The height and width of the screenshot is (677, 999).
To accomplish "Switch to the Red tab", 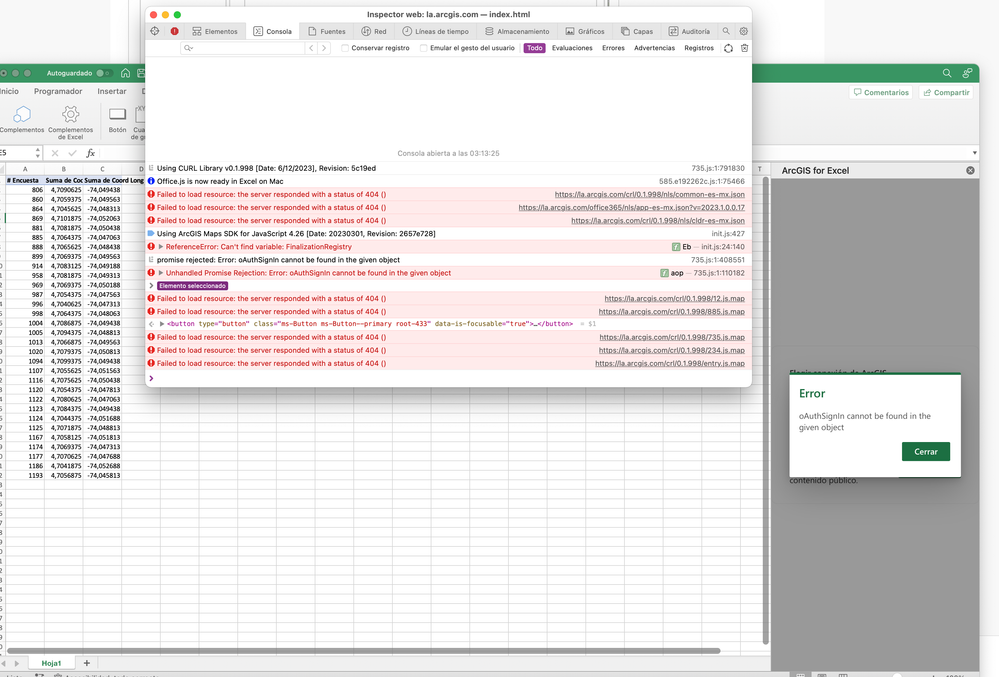I will (374, 31).
